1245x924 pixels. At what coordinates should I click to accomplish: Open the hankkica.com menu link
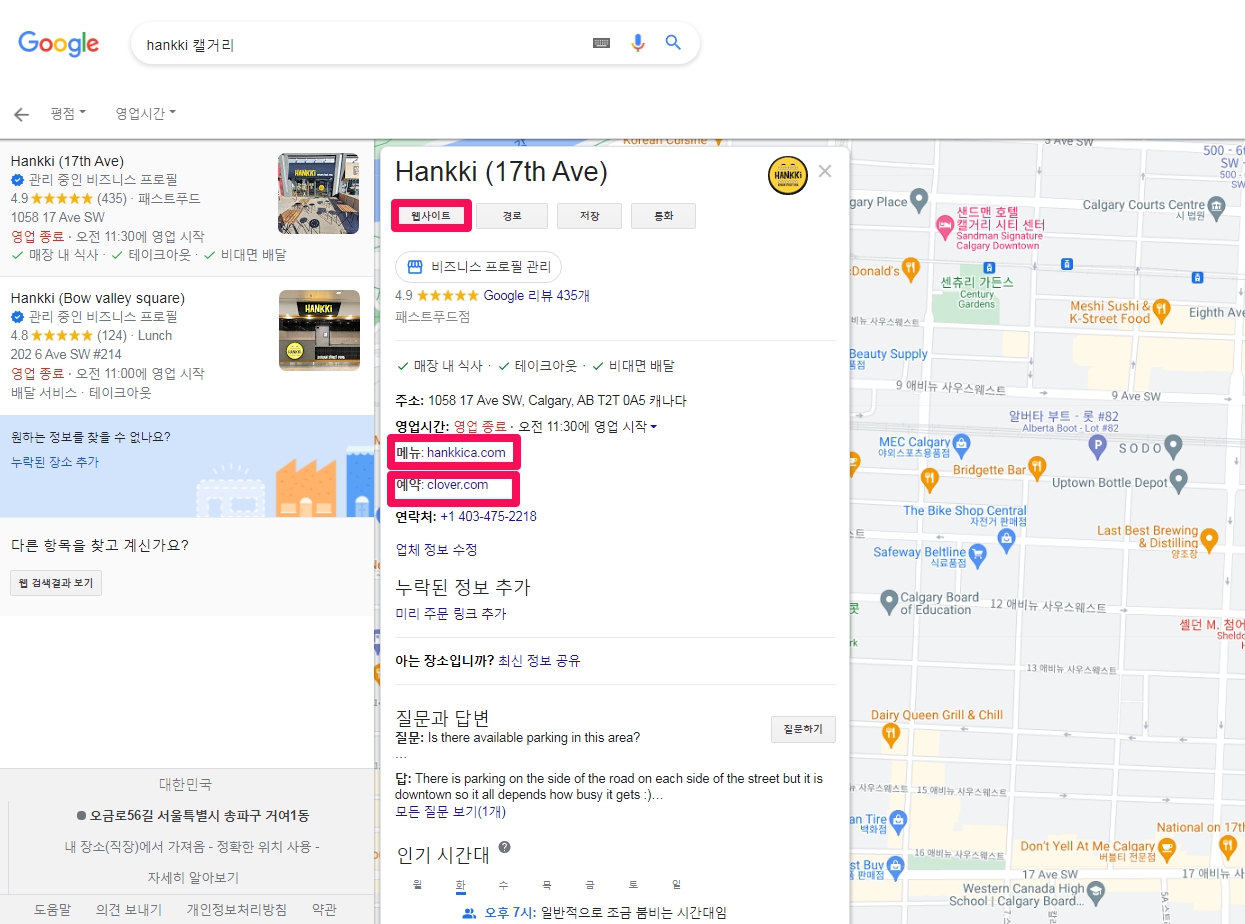466,453
